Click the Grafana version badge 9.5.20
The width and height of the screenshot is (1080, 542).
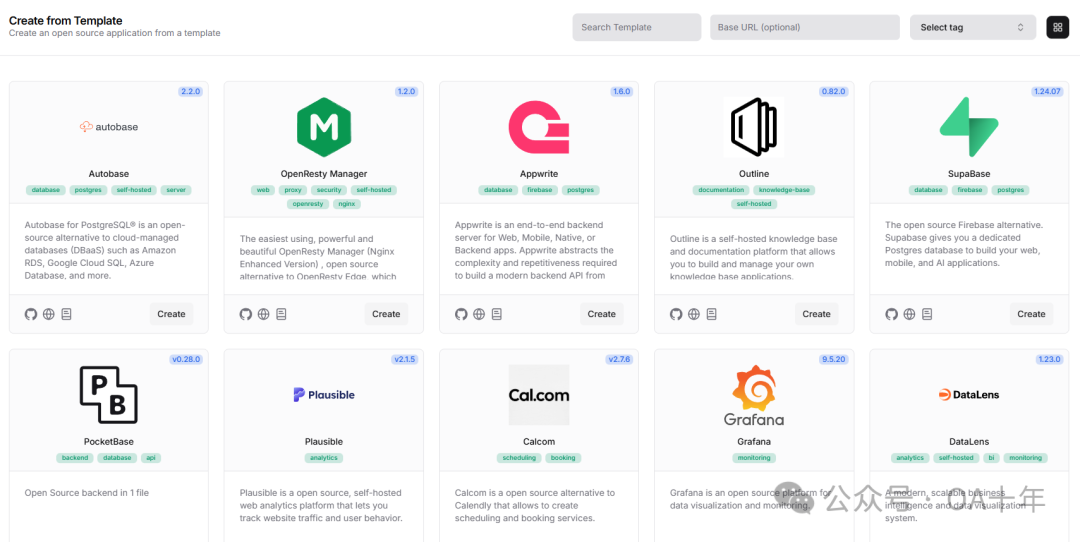[834, 359]
